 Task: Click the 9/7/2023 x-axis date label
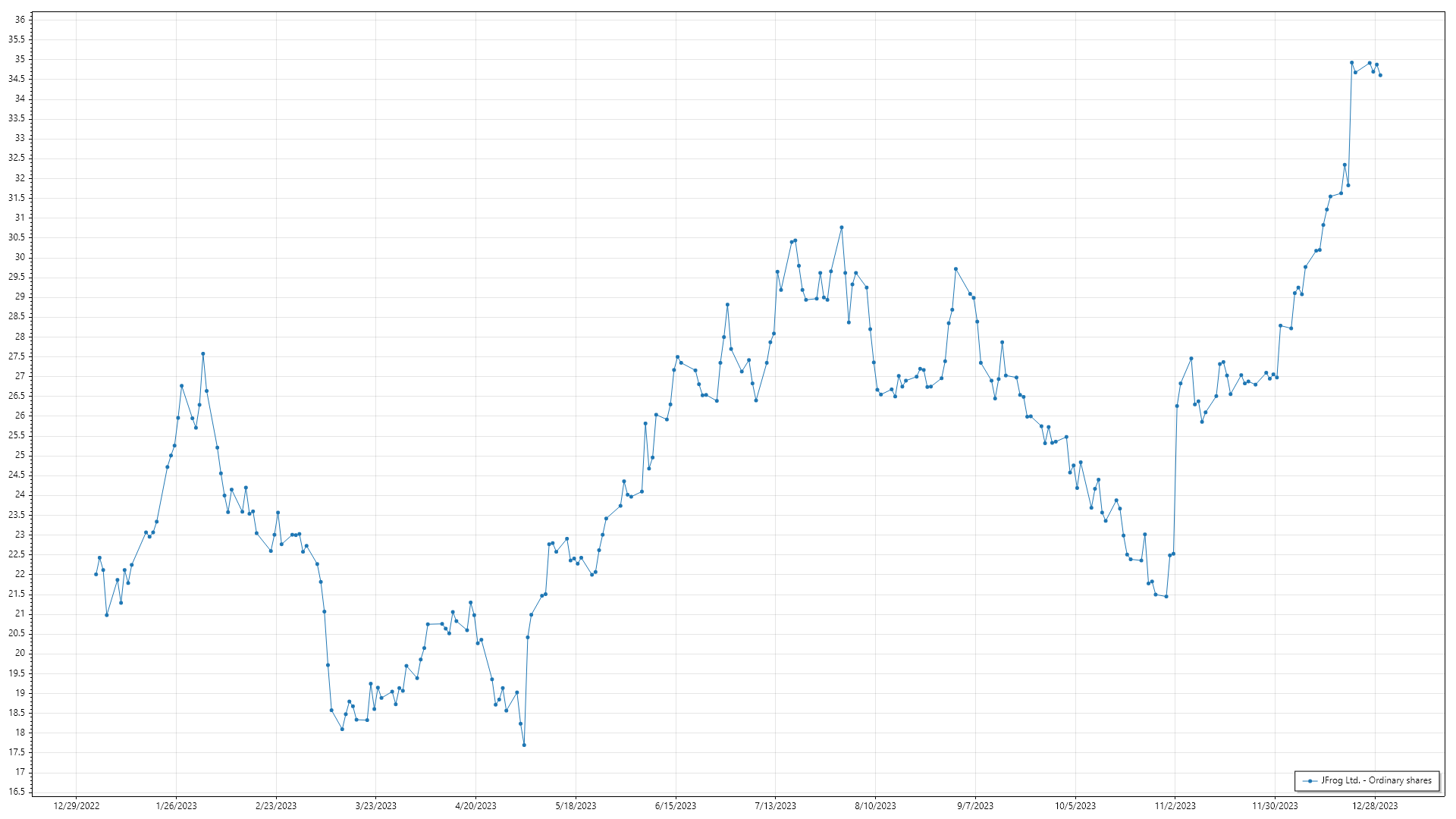975,806
